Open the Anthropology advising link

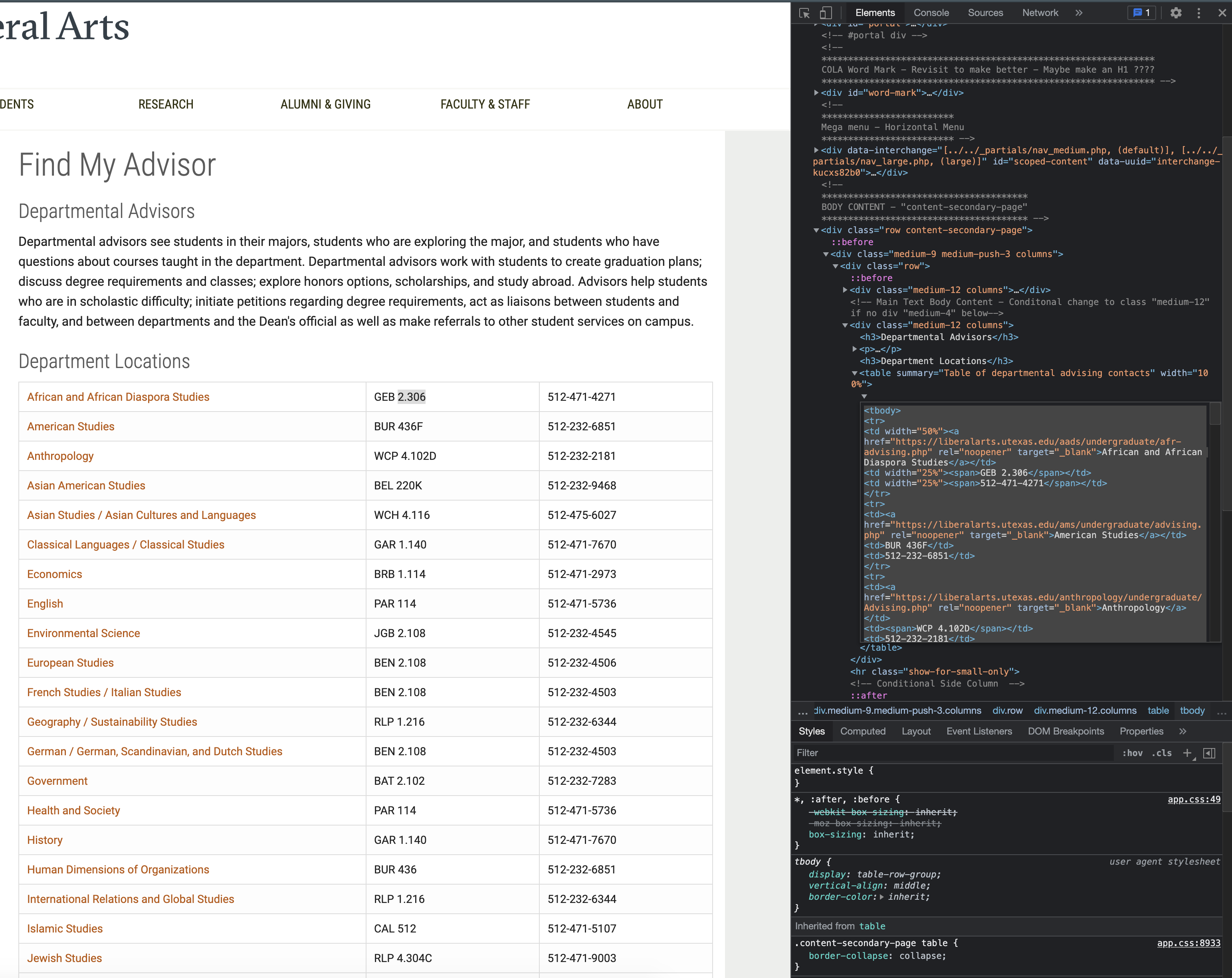(x=60, y=456)
